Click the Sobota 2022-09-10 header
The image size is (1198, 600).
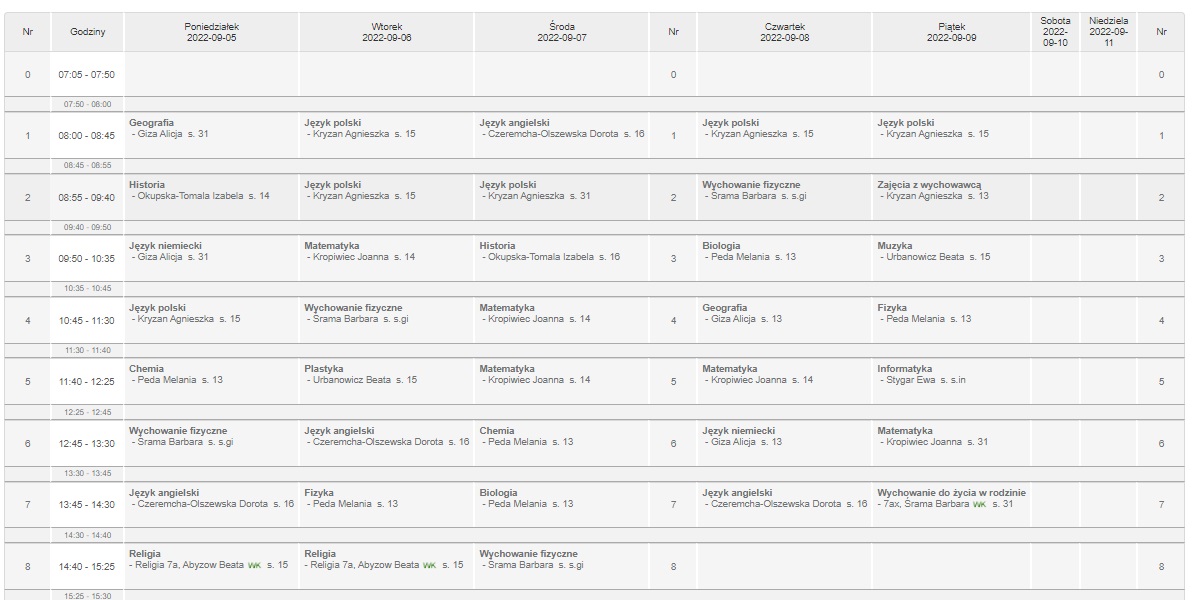click(x=1055, y=32)
